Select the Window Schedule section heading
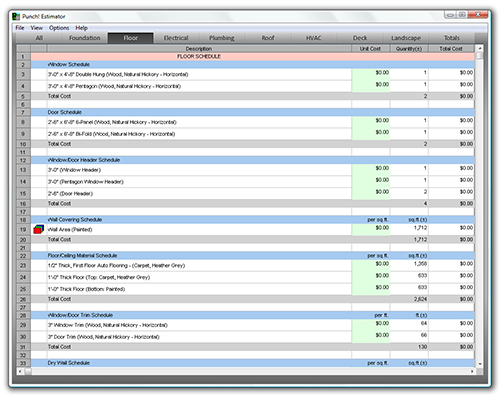This screenshot has height=395, width=500. point(69,64)
